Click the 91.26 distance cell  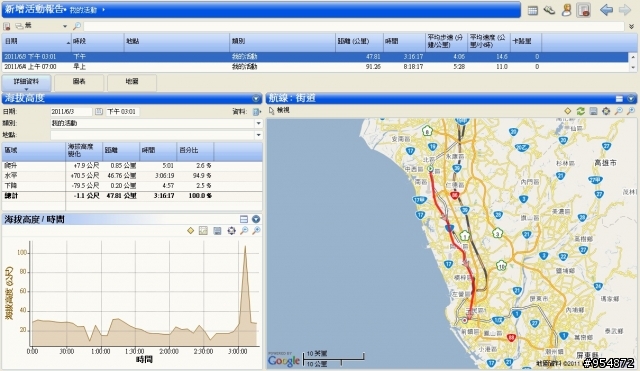tap(373, 67)
